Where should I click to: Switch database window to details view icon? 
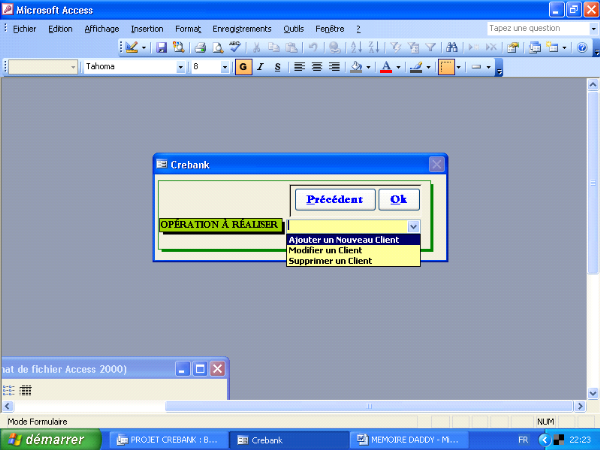(x=26, y=390)
